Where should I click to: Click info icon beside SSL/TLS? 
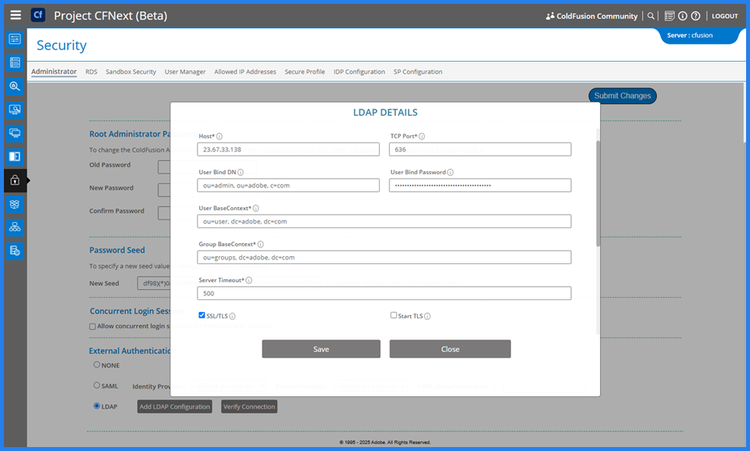[232, 316]
